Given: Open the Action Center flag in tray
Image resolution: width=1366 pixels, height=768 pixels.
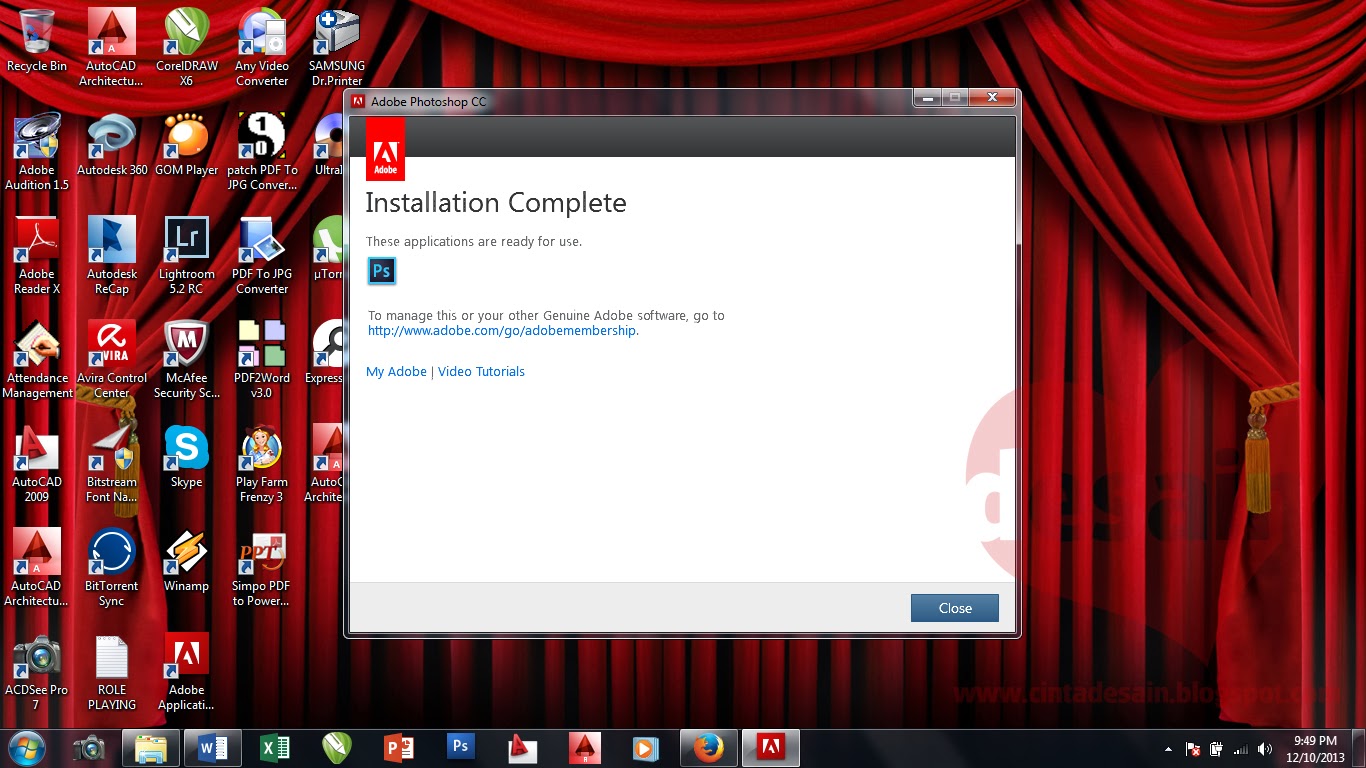Looking at the screenshot, I should 1193,749.
